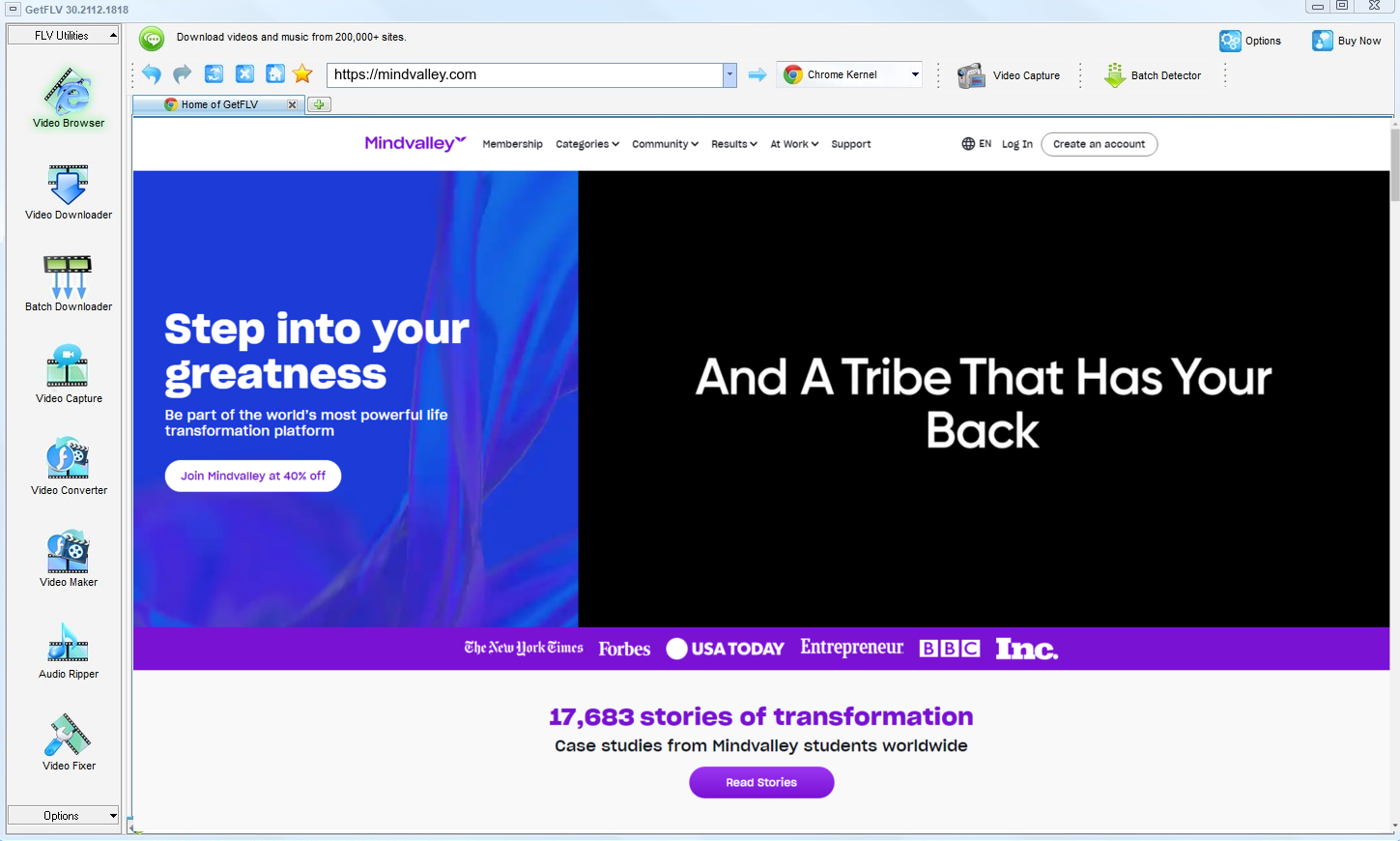This screenshot has width=1400, height=841.
Task: Click the URL address field
Action: click(526, 74)
